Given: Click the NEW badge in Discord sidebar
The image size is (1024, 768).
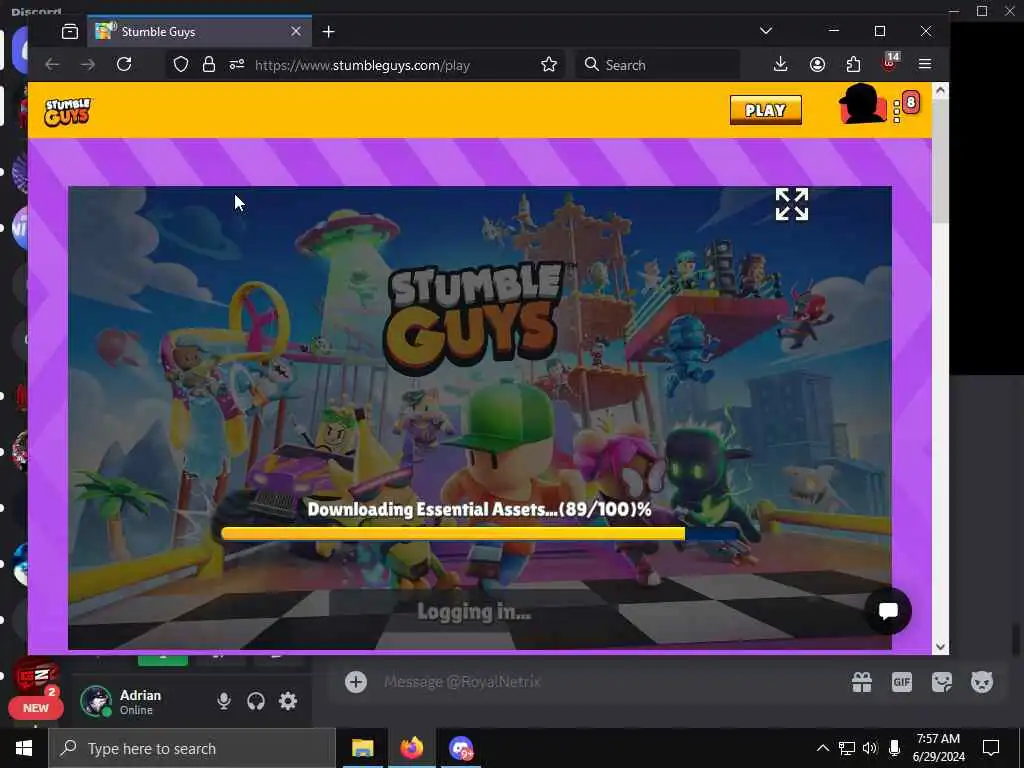Looking at the screenshot, I should point(36,708).
